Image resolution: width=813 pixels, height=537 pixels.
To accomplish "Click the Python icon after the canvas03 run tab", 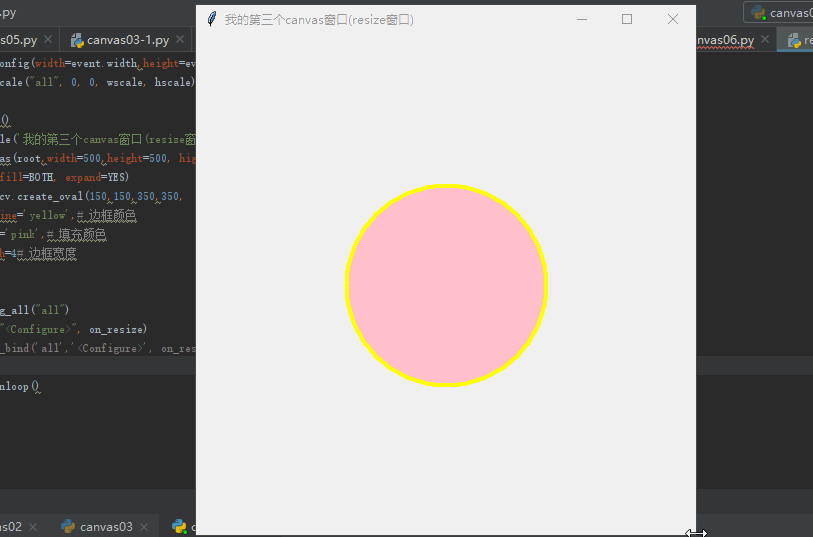I will 179,527.
